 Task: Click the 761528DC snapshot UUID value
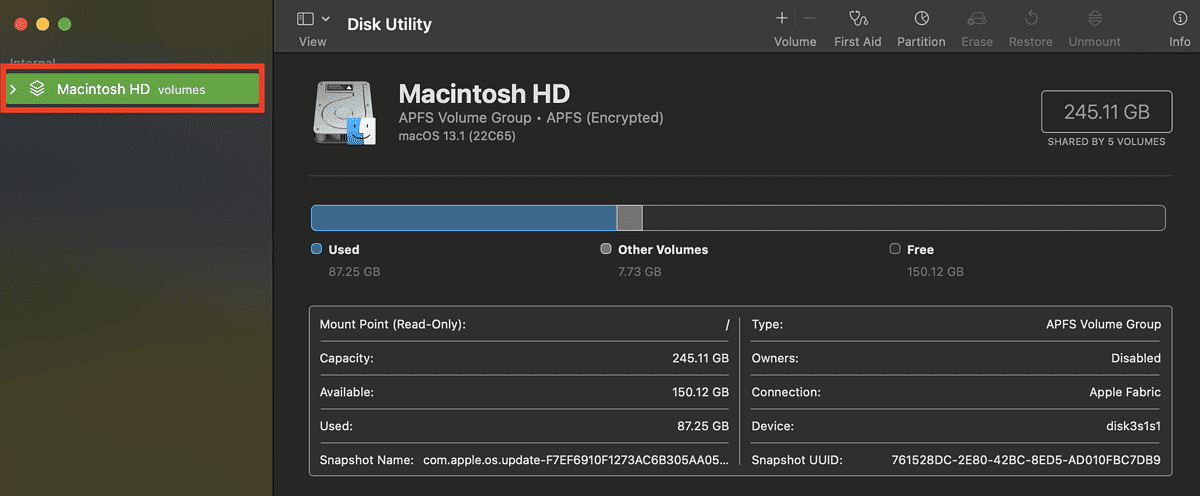tap(1026, 460)
